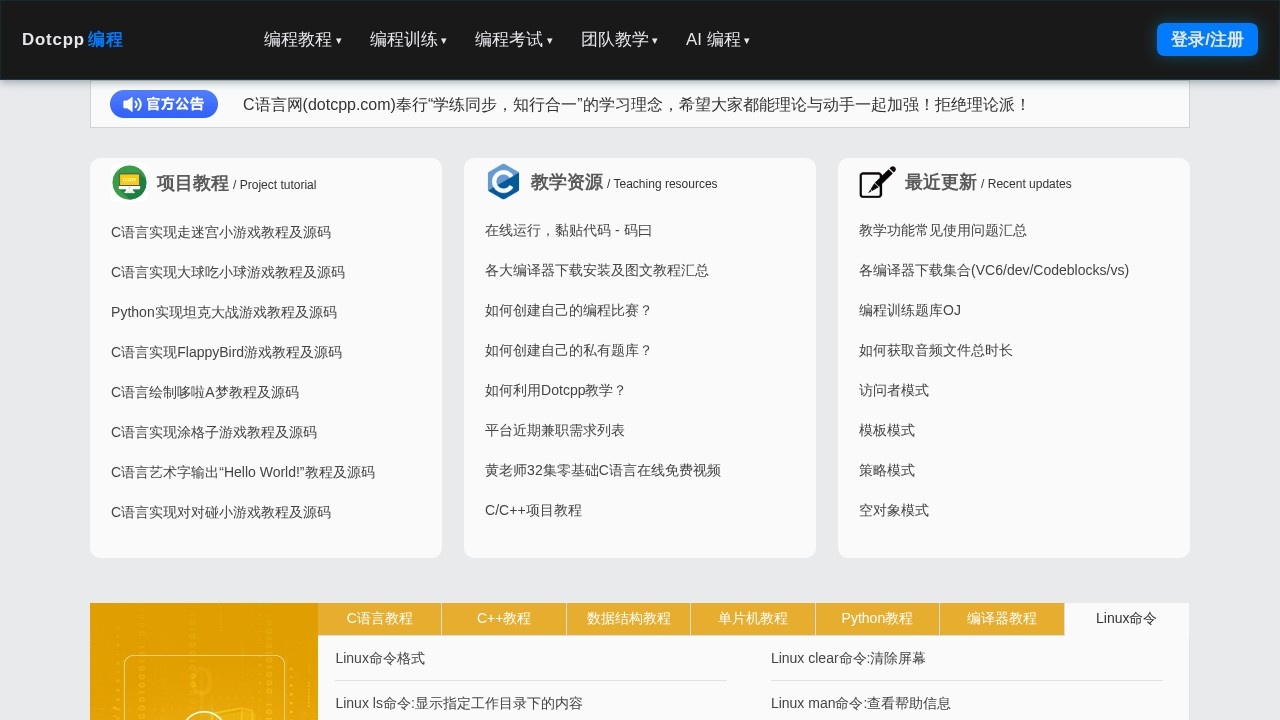Select the 编译器教程 tab
Viewport: 1280px width, 720px height.
pos(1001,618)
